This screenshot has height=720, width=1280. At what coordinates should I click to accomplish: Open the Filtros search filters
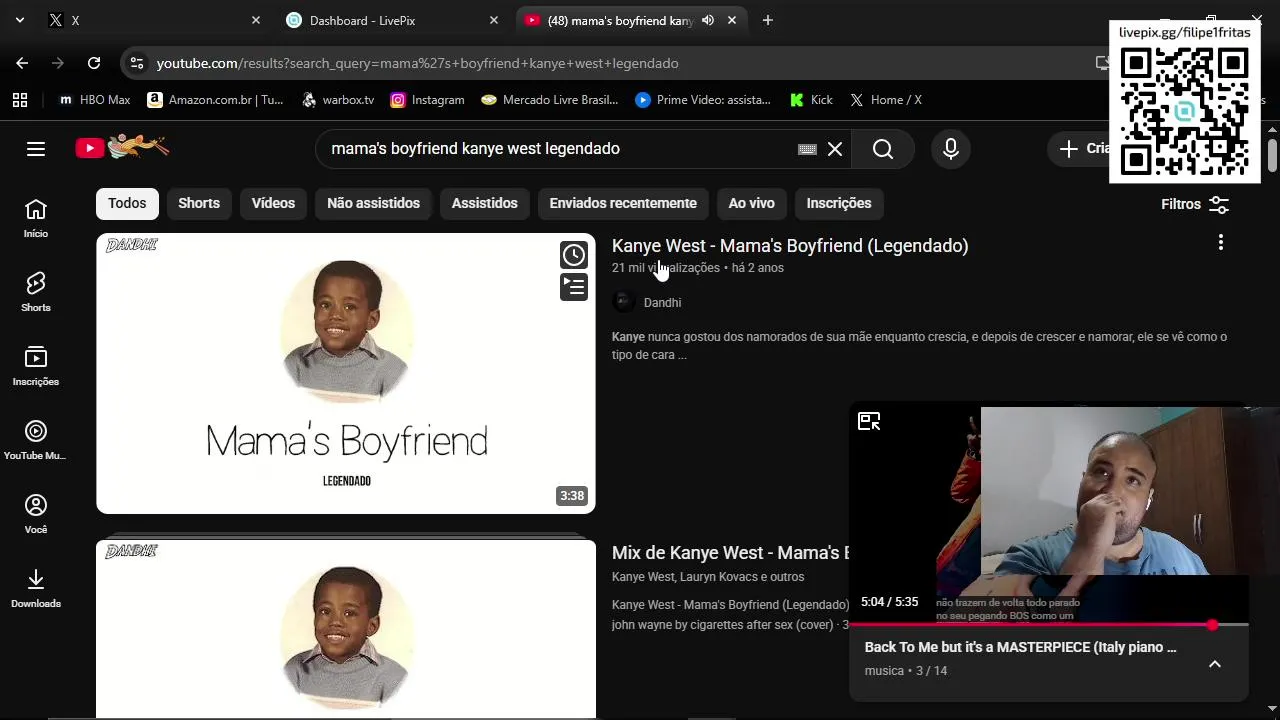coord(1195,204)
